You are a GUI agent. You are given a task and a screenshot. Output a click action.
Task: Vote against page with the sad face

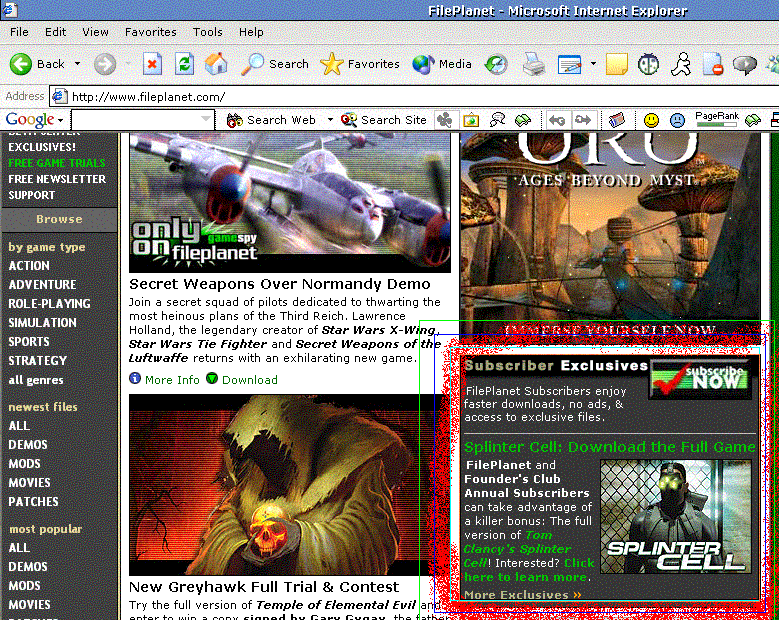[x=677, y=120]
